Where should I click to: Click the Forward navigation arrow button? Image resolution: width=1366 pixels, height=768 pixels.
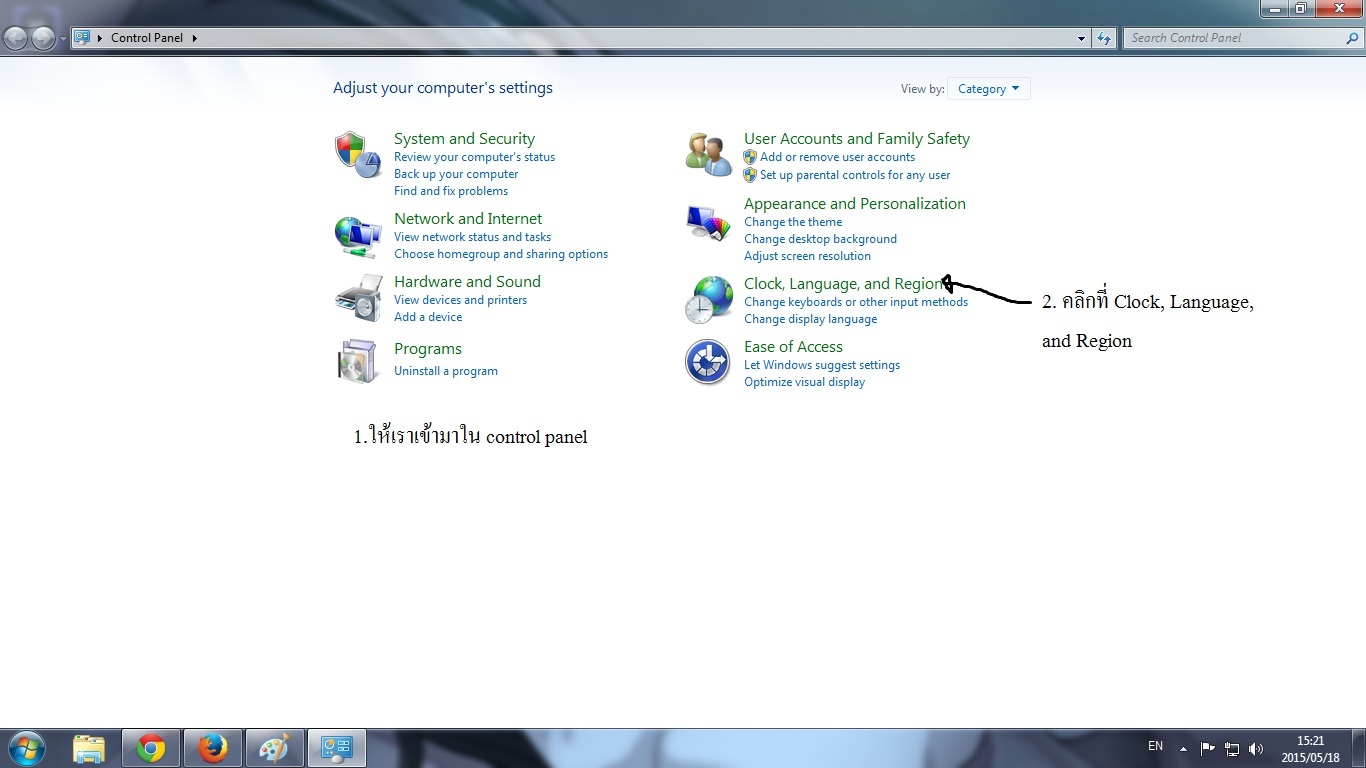(43, 38)
